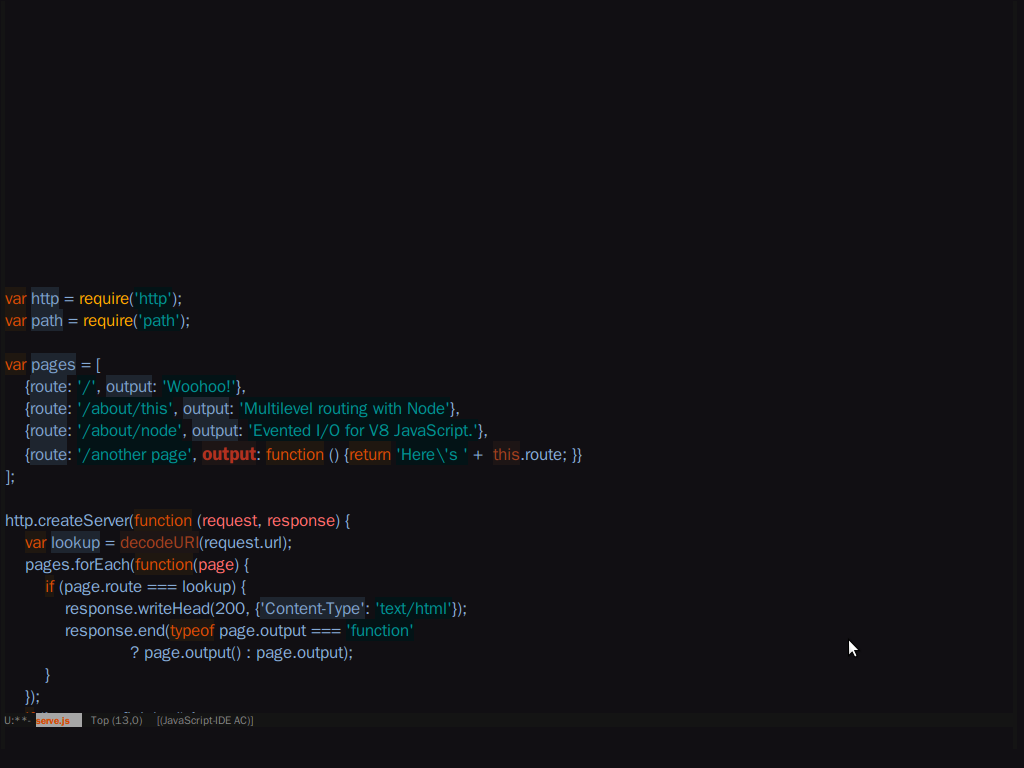Click the typeof keyword

tap(192, 631)
